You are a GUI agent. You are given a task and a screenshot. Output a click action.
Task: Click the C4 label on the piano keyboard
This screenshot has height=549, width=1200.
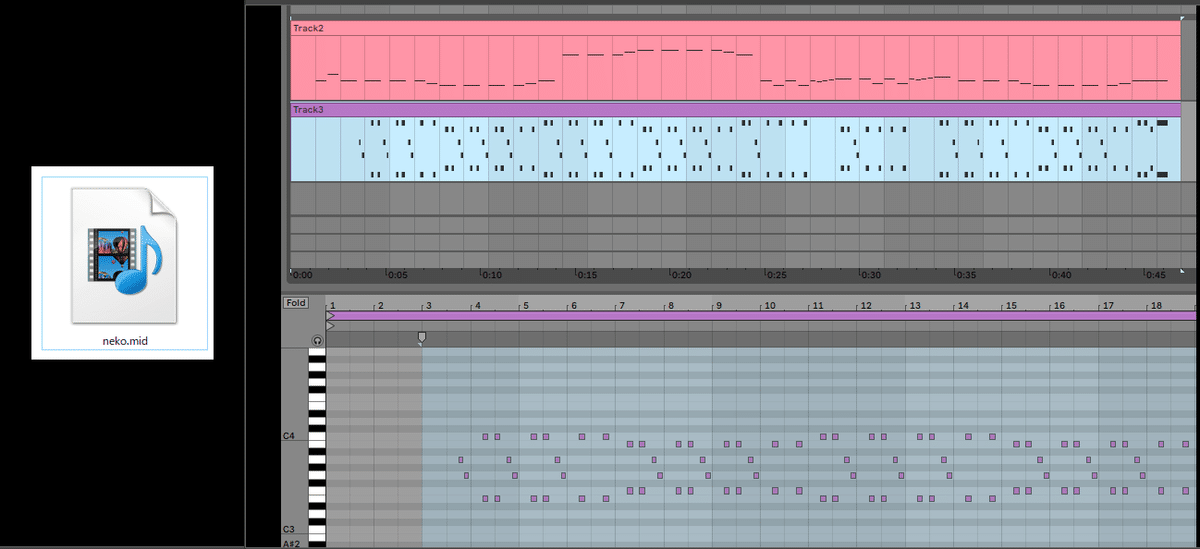pyautogui.click(x=289, y=437)
